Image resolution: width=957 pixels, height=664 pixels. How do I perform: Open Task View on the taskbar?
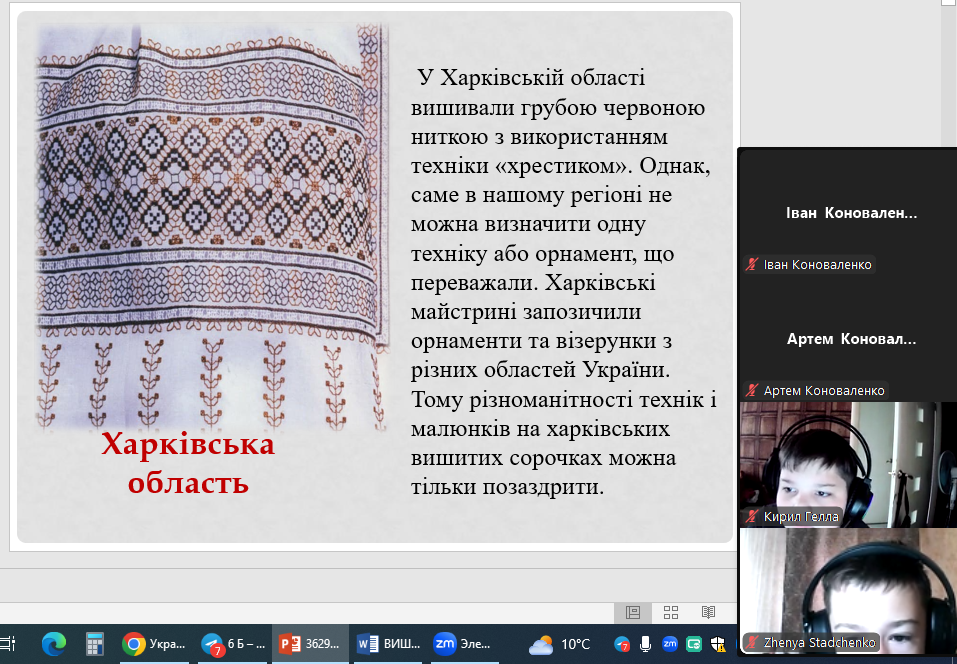(8, 644)
